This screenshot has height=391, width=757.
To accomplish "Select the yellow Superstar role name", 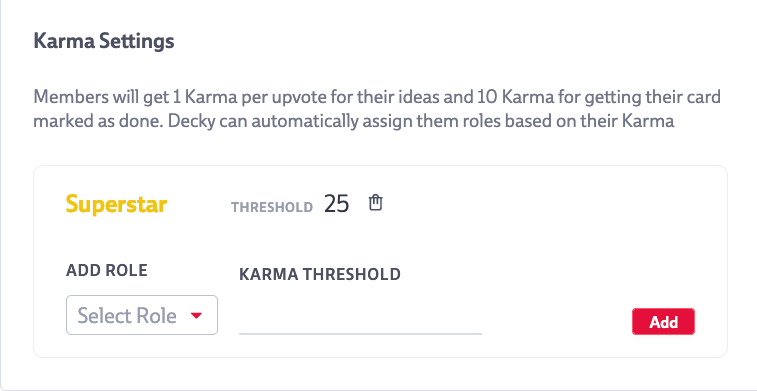I will pos(116,205).
